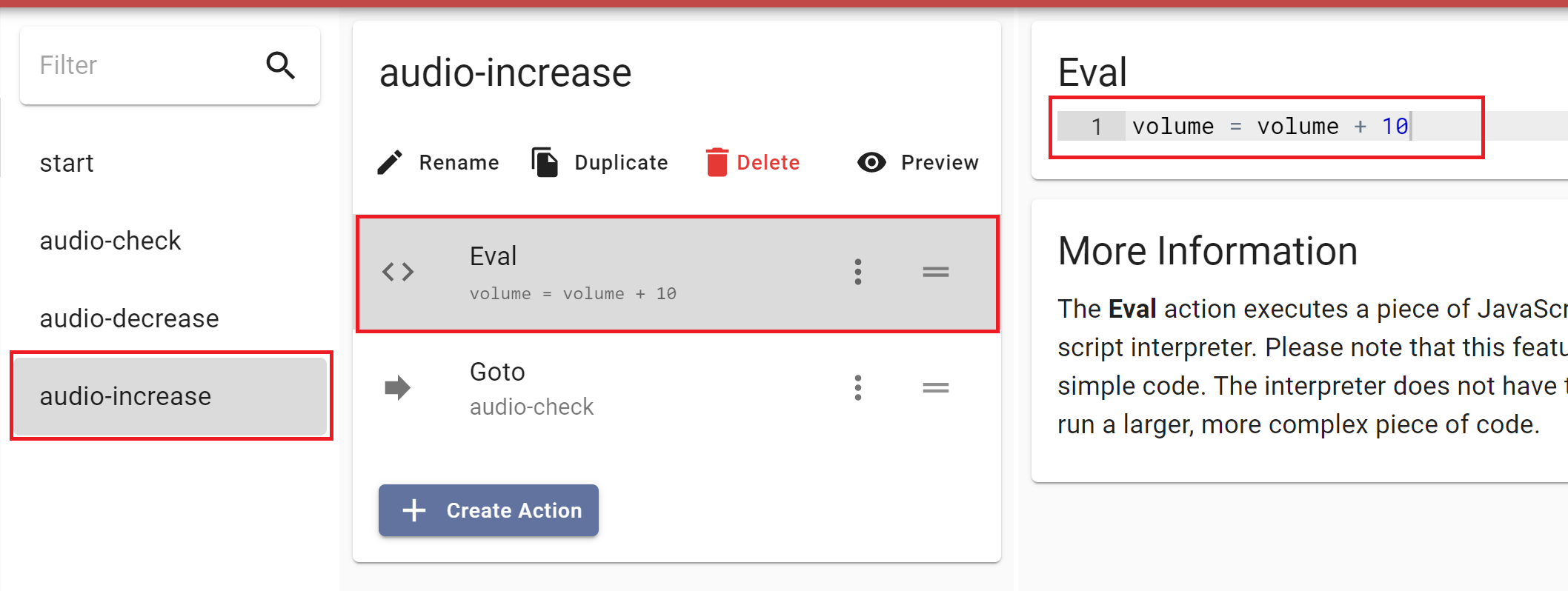Click the number 10 in the editor
1568x591 pixels.
(x=1395, y=127)
